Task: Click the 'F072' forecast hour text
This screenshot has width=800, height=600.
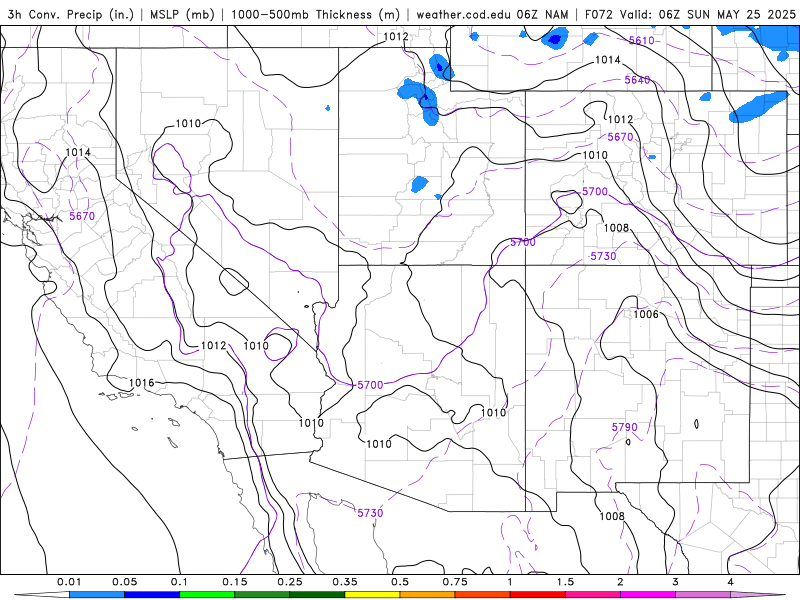Action: point(599,15)
